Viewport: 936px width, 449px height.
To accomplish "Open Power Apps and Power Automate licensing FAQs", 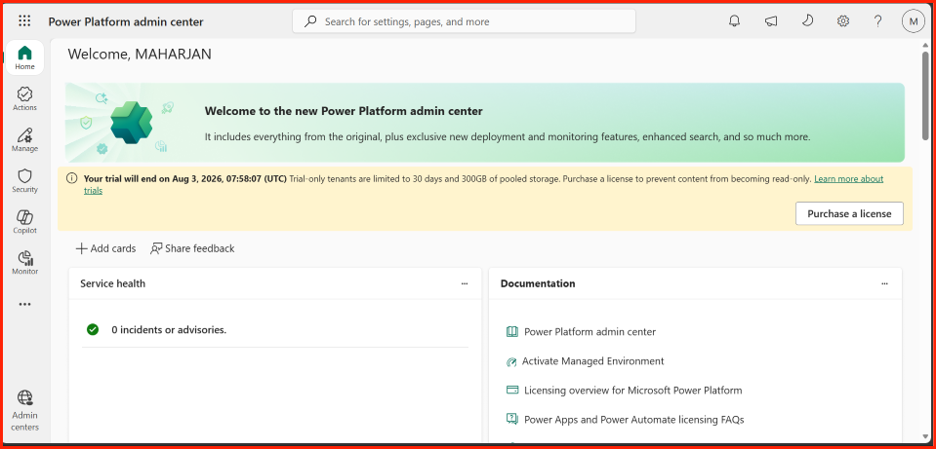I will click(634, 420).
